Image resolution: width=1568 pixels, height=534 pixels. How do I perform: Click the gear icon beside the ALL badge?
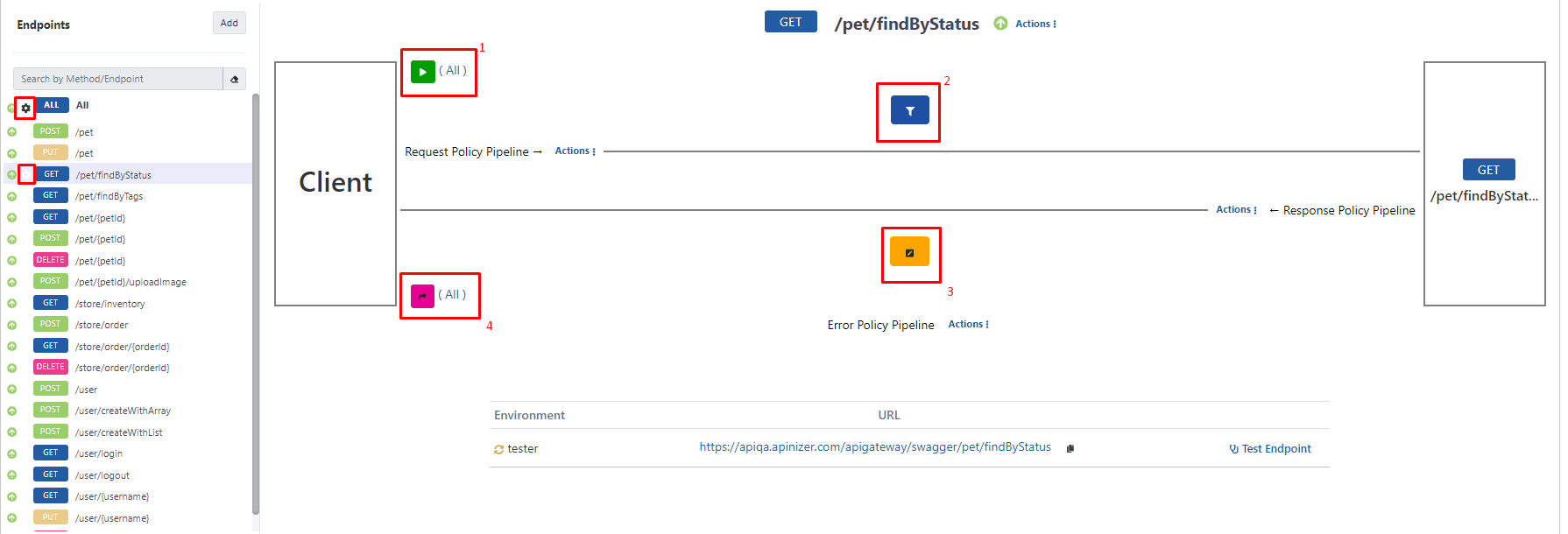[25, 109]
